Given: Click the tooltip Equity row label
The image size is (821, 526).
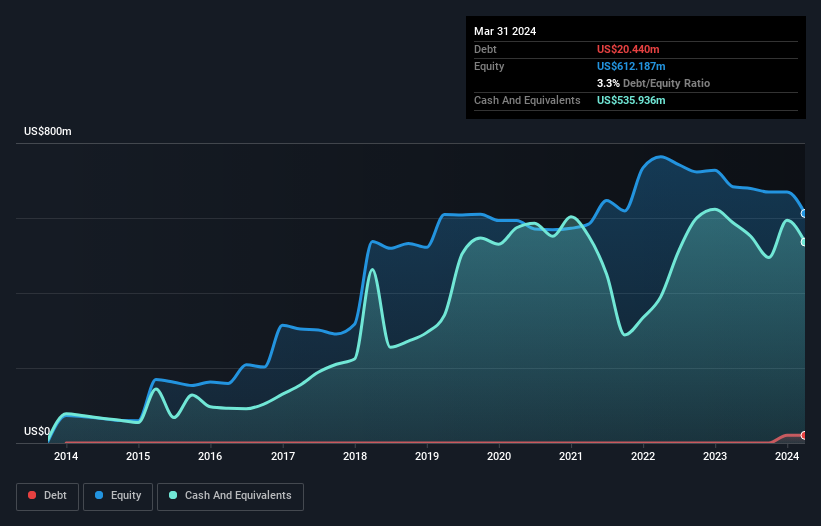Looking at the screenshot, I should [489, 66].
